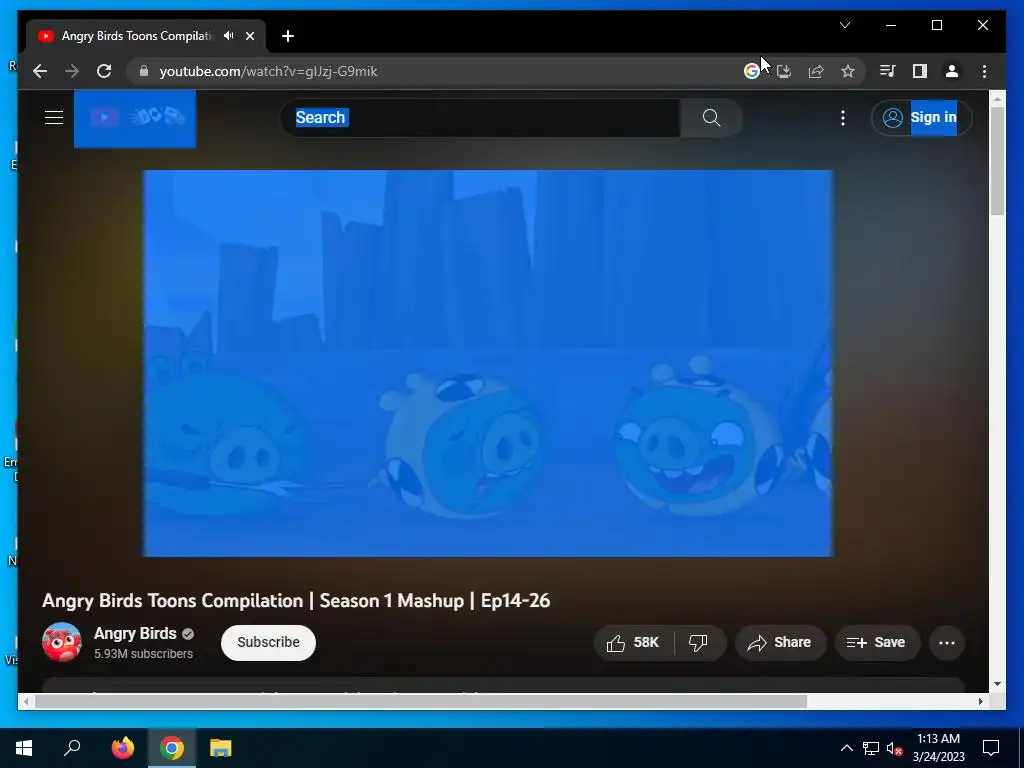1024x768 pixels.
Task: Open a new browser tab
Action: 287,36
